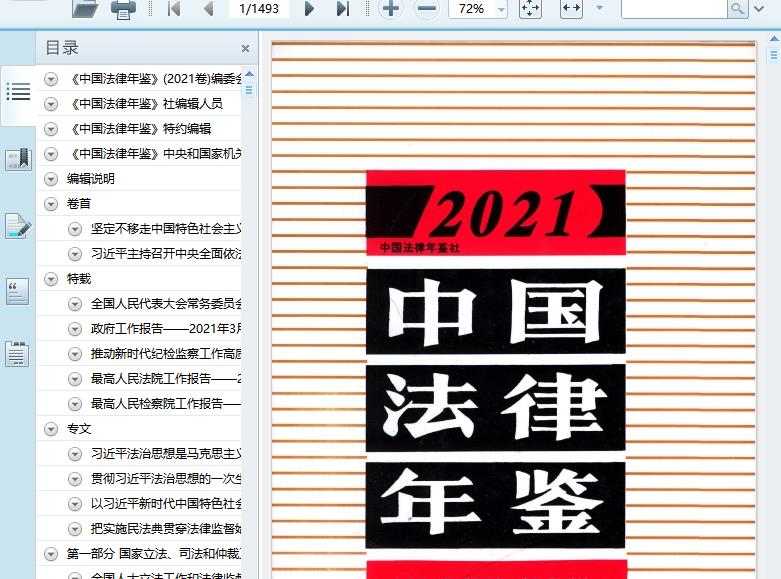Fit page to window icon
Image resolution: width=781 pixels, height=579 pixels.
point(530,8)
